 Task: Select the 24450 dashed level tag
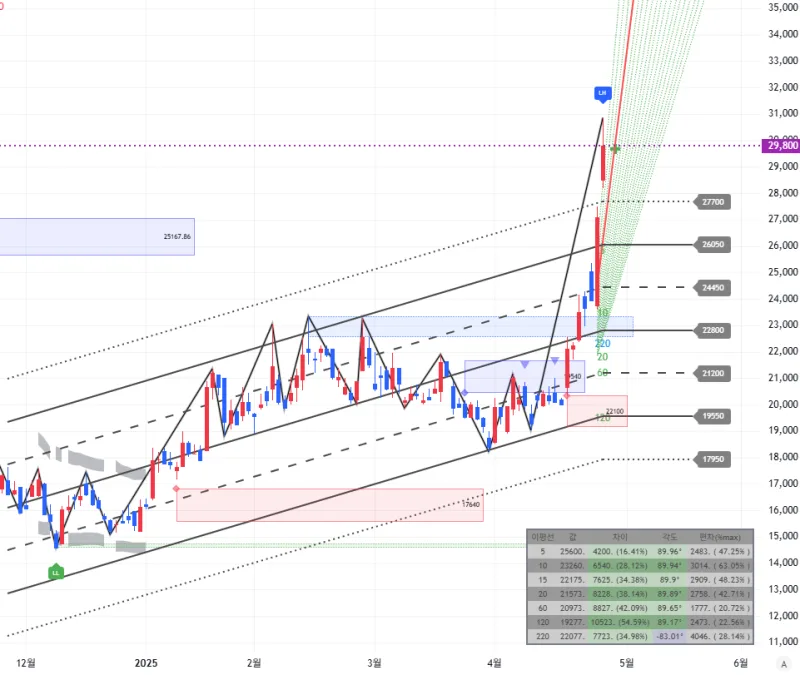tap(713, 288)
